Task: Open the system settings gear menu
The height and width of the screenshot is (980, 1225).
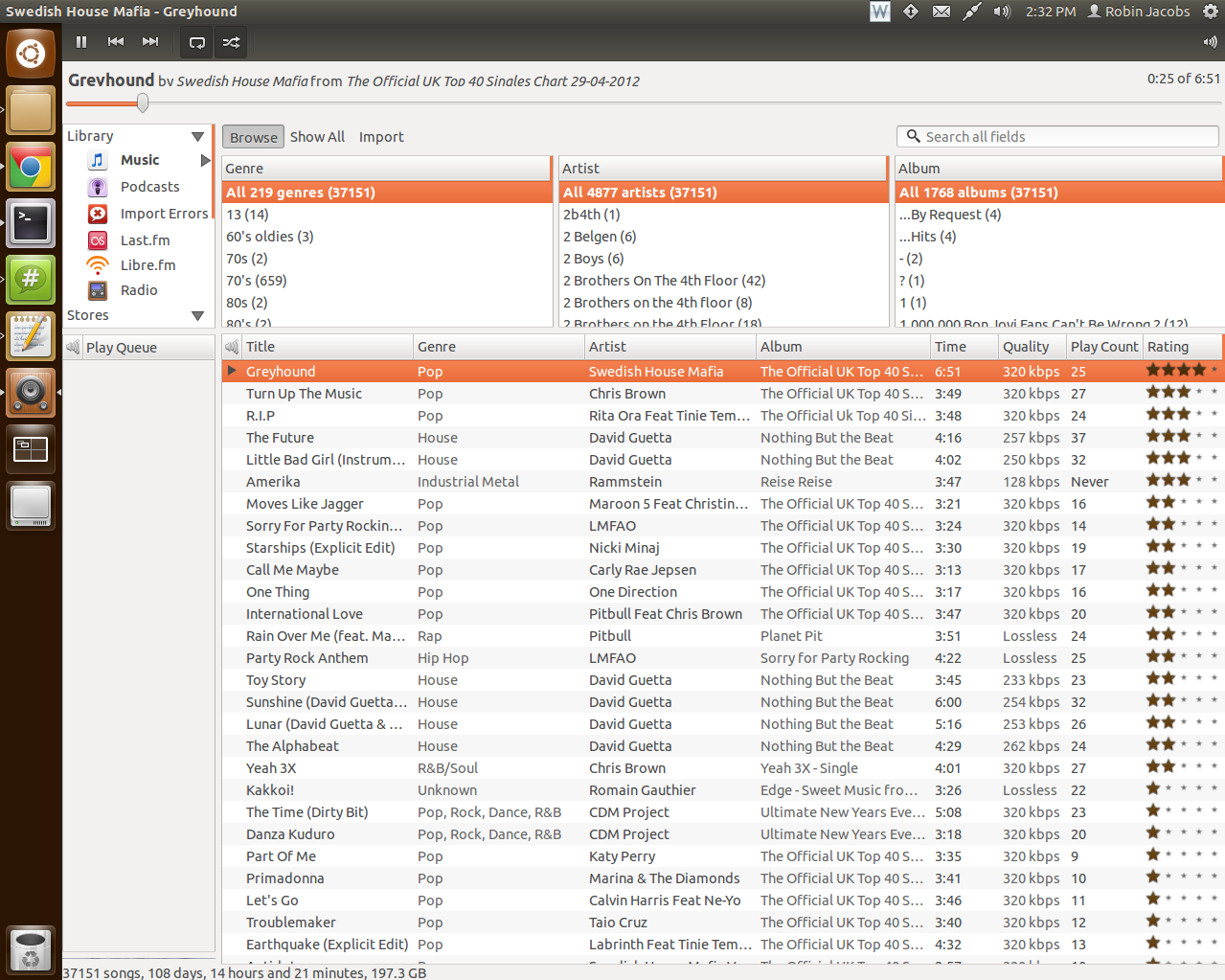Action: click(x=1211, y=11)
